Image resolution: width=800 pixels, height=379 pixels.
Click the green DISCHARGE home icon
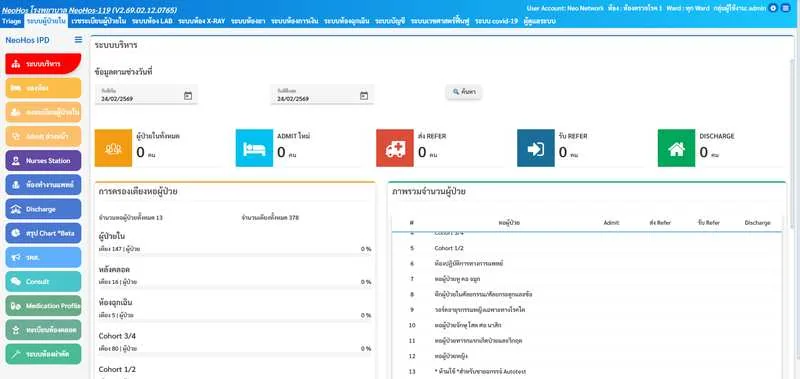677,148
